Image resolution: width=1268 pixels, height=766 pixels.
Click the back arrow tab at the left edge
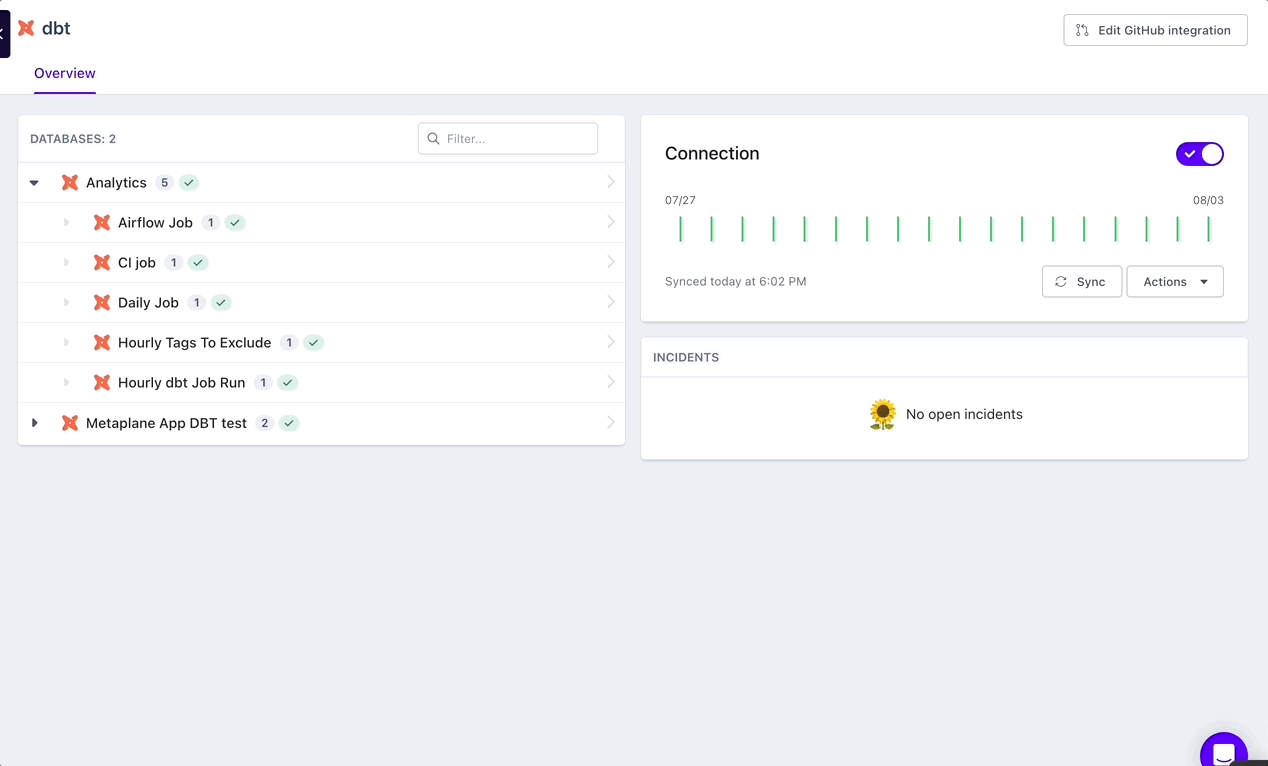pos(4,34)
